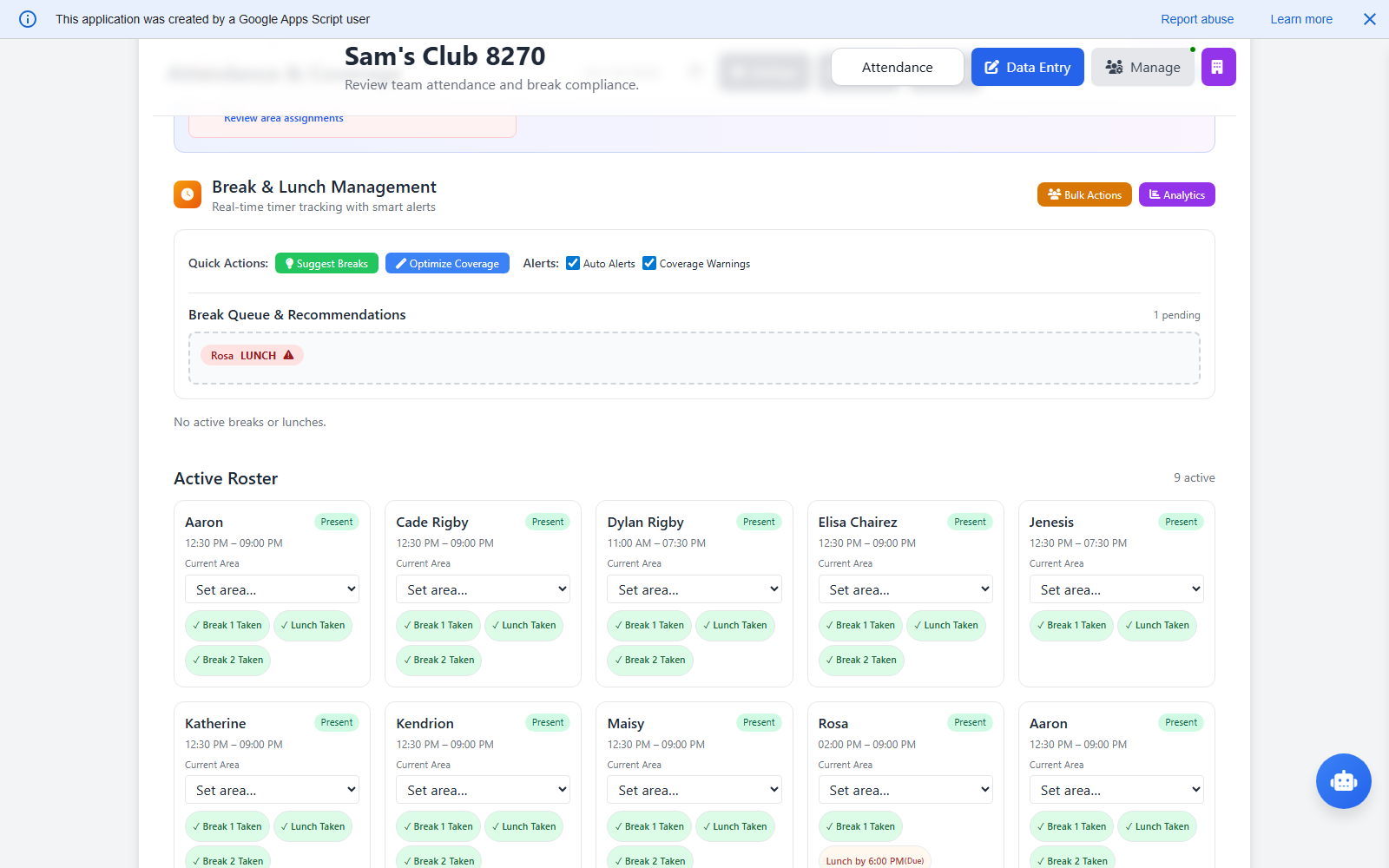Screen dimensions: 1389x868
Task: Click the pencil icon on the Data Entry button
Action: 991,67
